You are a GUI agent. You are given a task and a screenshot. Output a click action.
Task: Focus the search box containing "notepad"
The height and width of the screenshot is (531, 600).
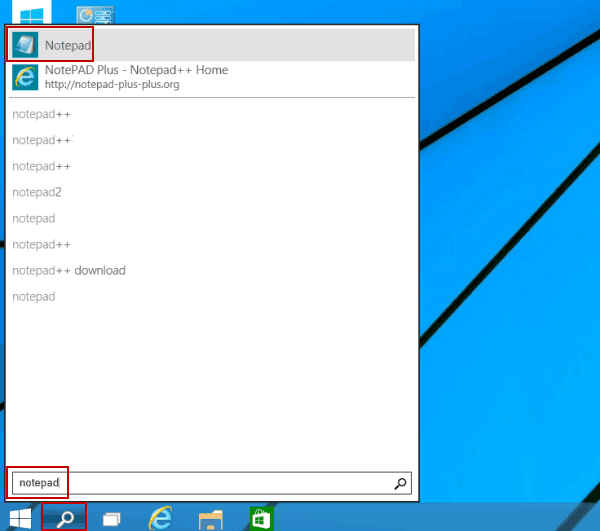(x=212, y=483)
